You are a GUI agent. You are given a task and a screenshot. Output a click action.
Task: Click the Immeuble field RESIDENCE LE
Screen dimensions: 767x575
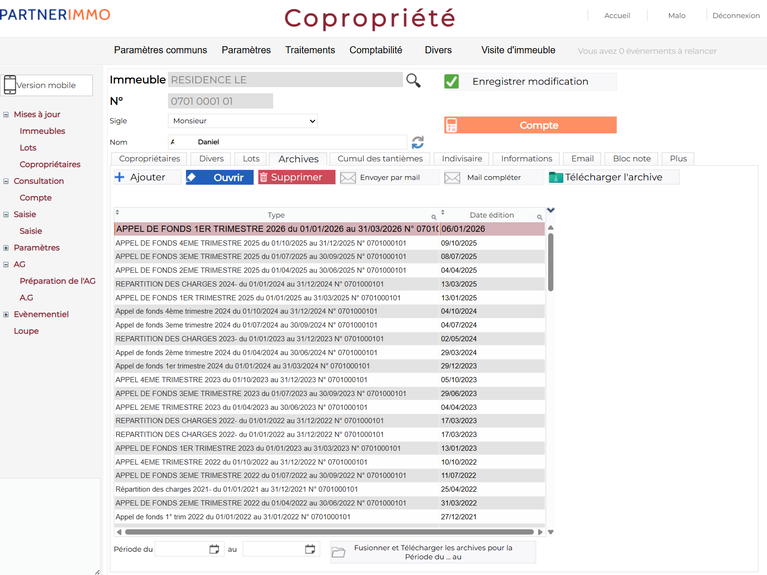[x=285, y=80]
